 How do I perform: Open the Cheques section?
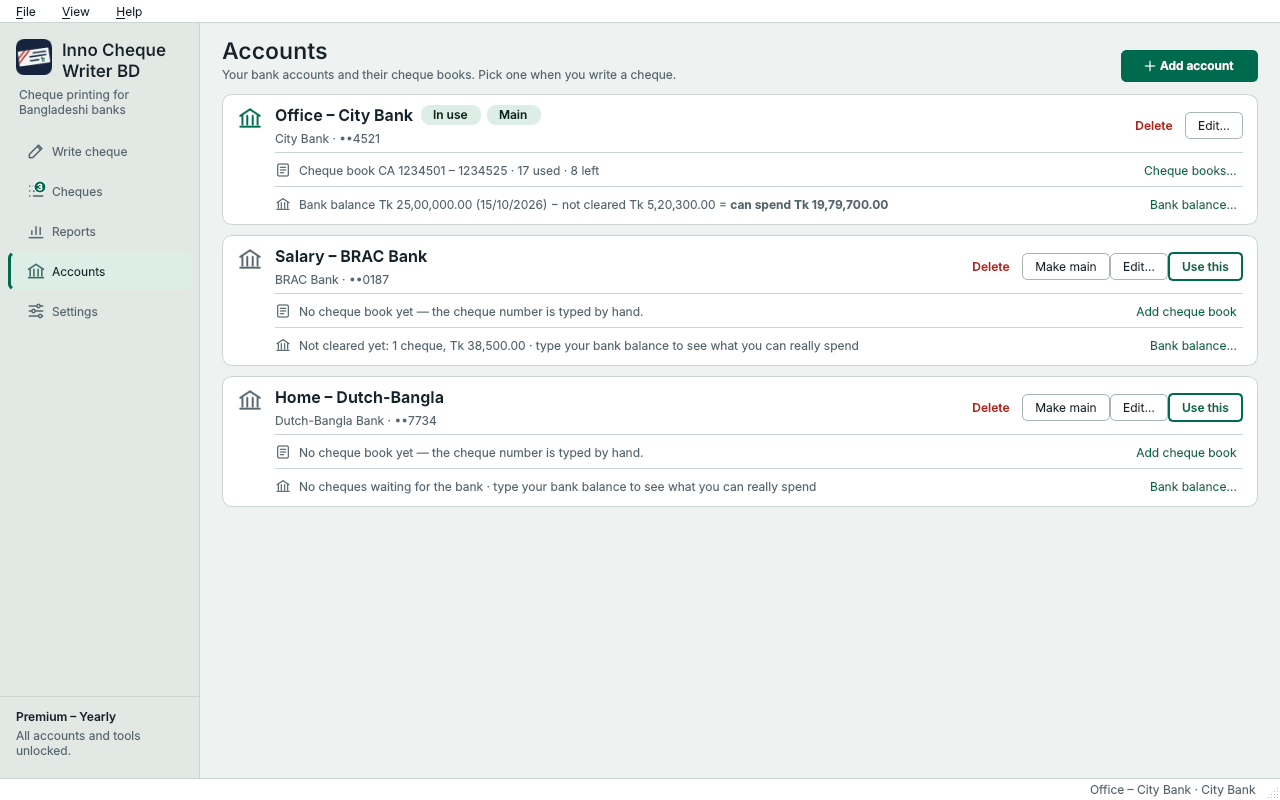click(100, 192)
